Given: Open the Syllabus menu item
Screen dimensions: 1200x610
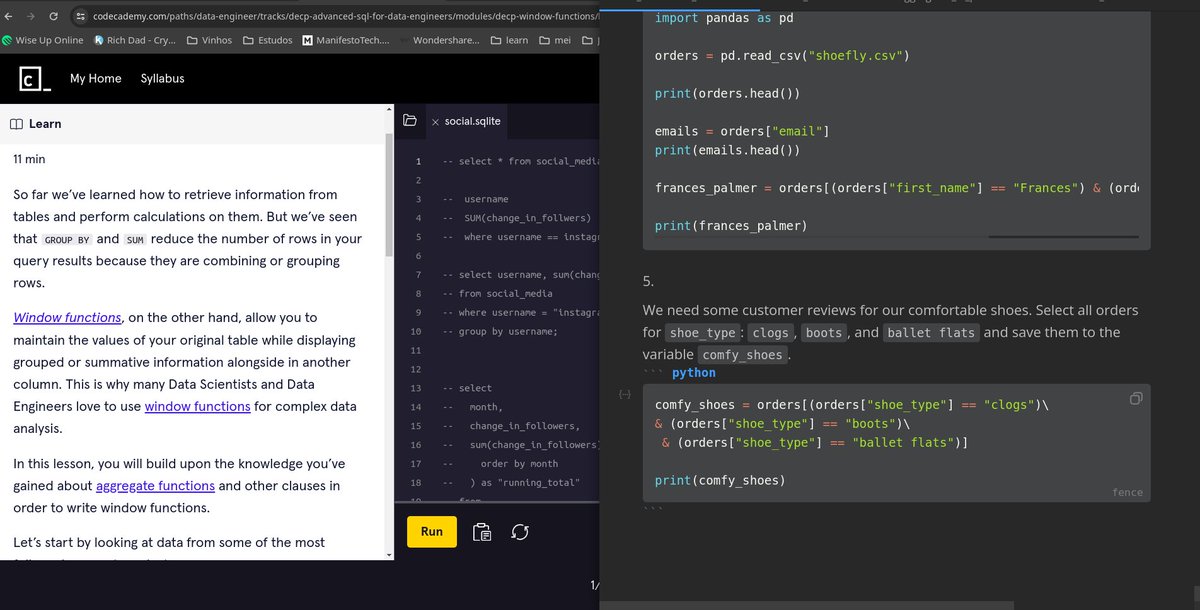Looking at the screenshot, I should click(x=162, y=78).
